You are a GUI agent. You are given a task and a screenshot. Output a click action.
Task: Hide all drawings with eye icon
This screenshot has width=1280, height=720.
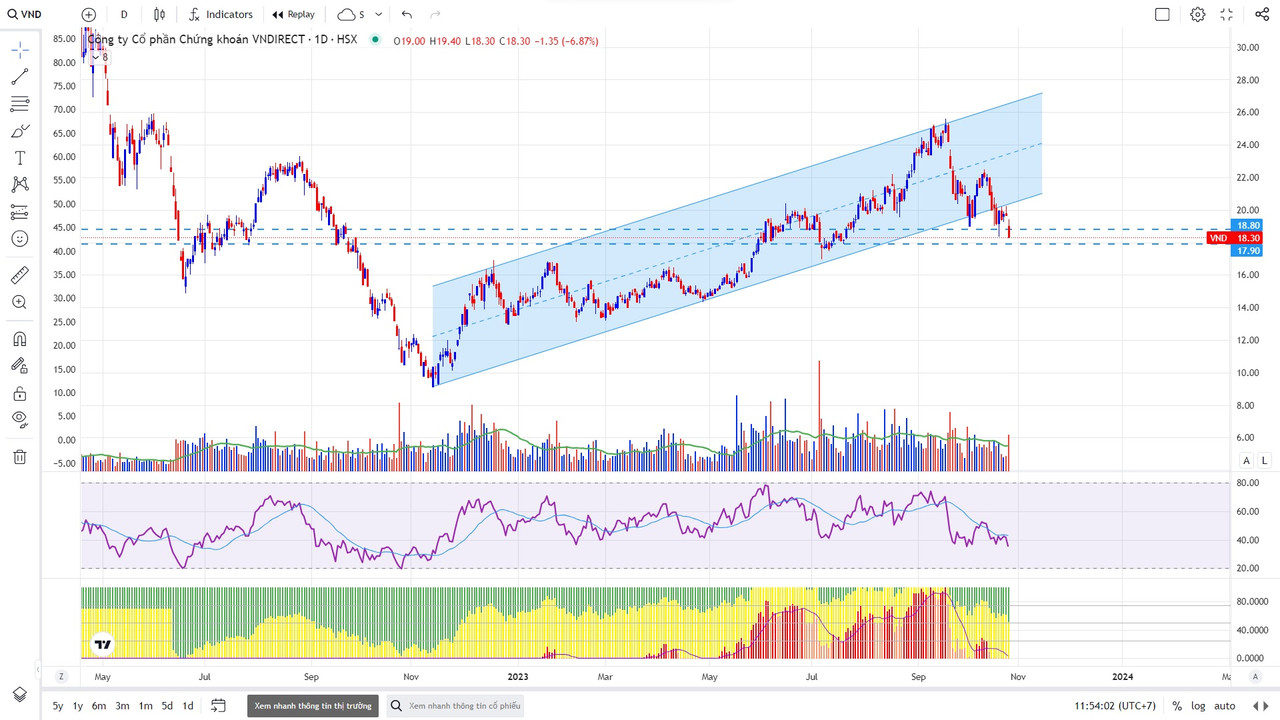20,420
